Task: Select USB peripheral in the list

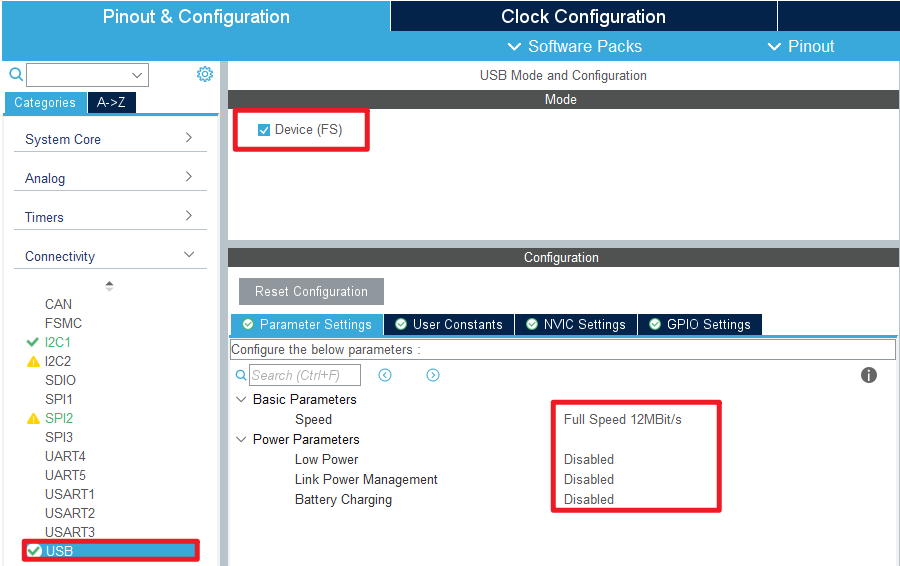Action: (x=111, y=551)
